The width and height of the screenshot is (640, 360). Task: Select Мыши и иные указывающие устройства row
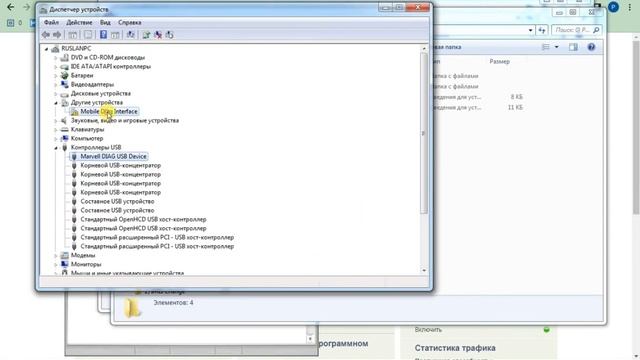click(127, 273)
